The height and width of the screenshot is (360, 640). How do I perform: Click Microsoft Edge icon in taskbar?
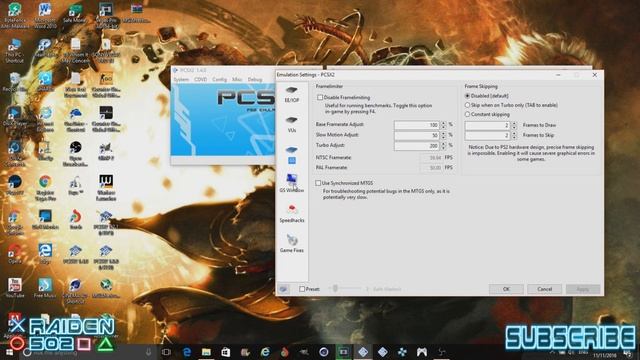tap(187, 352)
